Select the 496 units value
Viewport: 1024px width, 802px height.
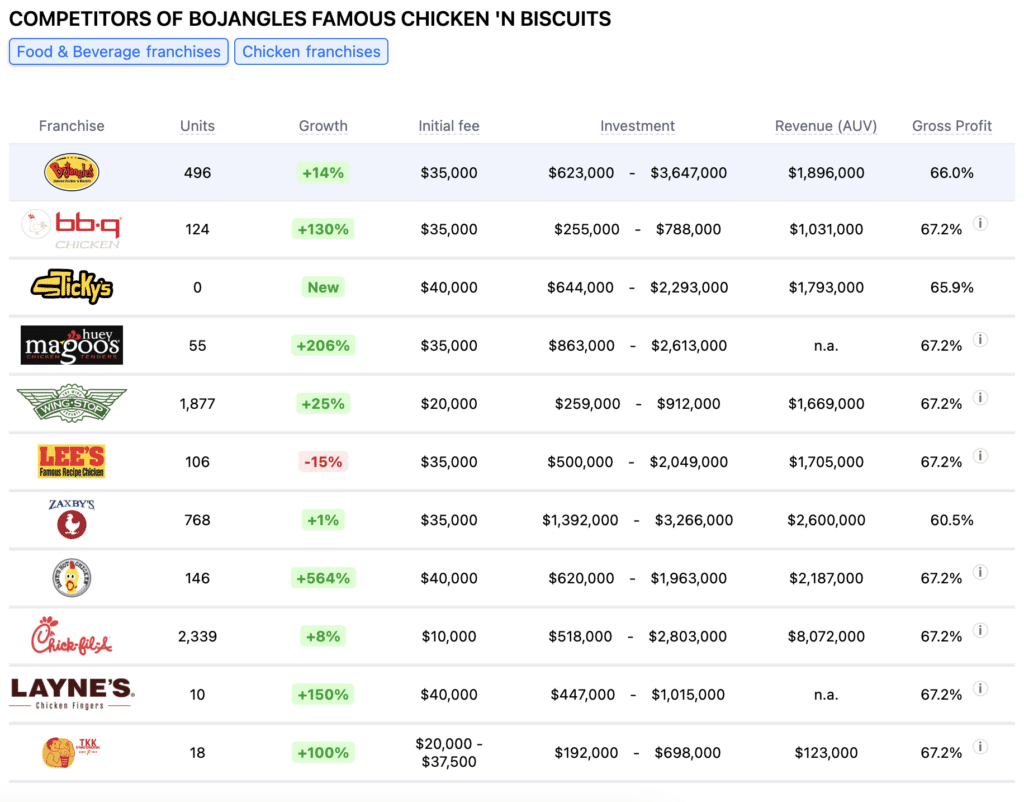(x=197, y=172)
